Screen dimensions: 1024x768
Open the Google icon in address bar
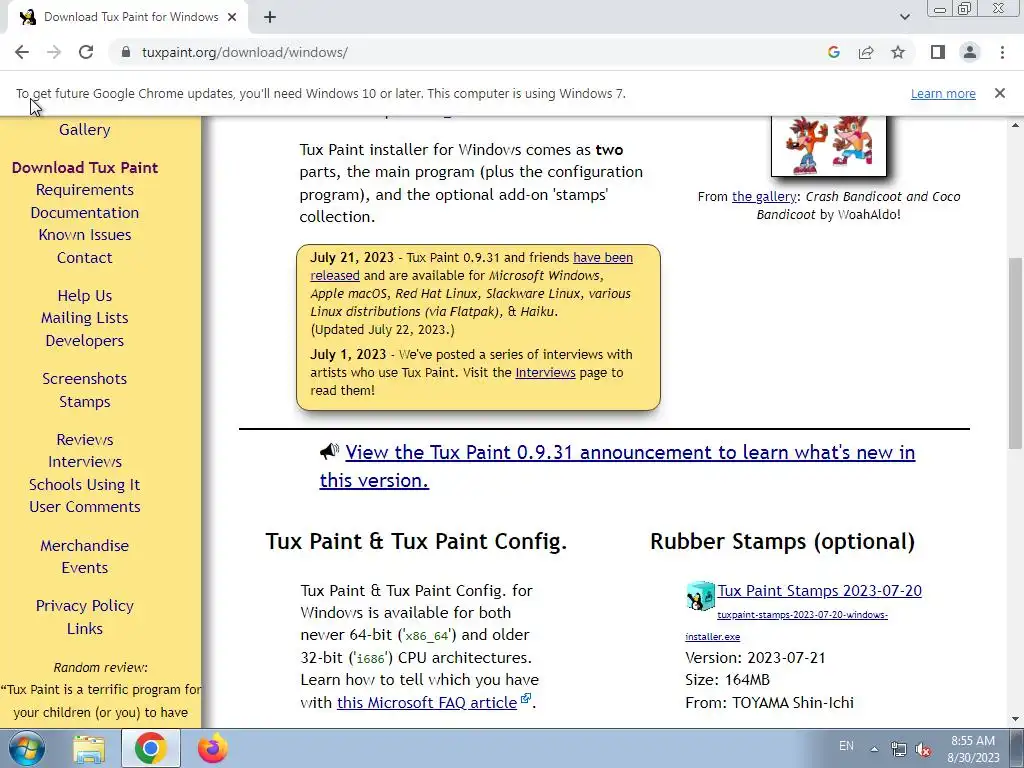[x=833, y=52]
